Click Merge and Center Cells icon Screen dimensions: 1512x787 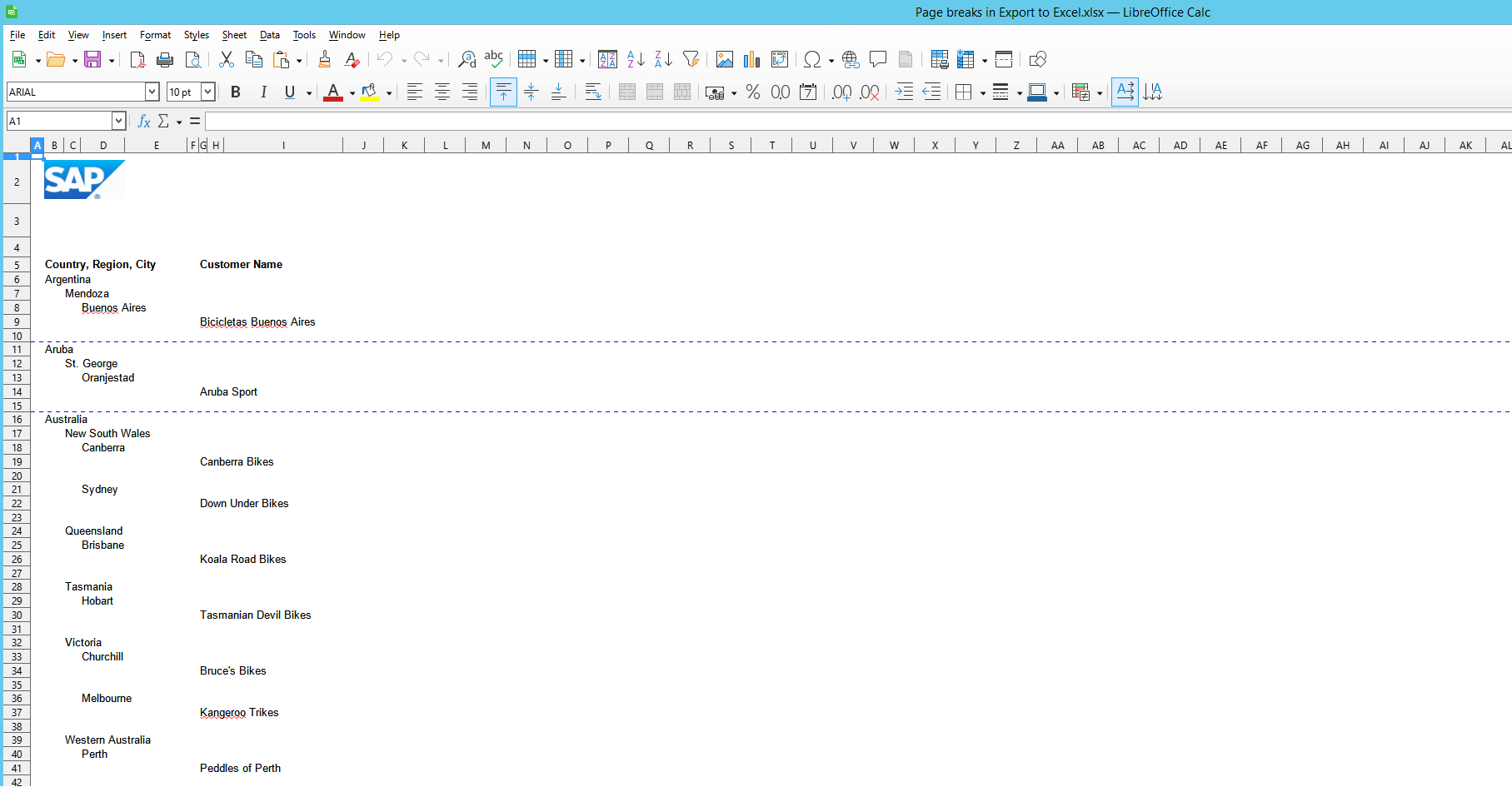click(627, 92)
